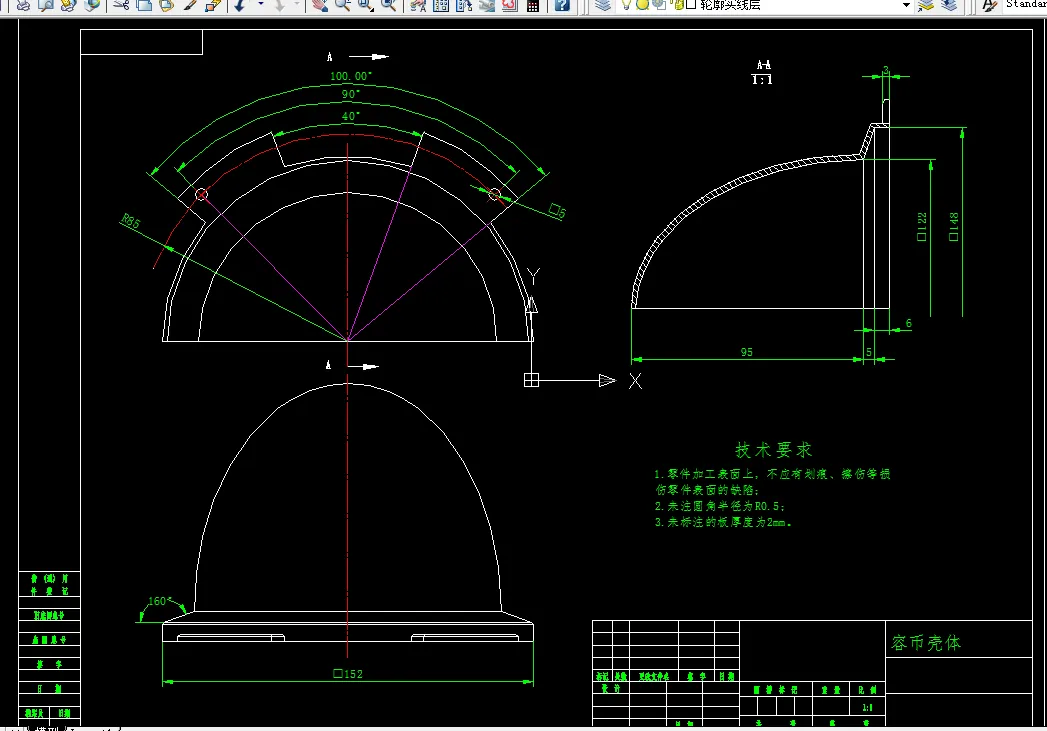Image resolution: width=1047 pixels, height=731 pixels.
Task: Toggle the layer on/off light bulb
Action: point(626,5)
